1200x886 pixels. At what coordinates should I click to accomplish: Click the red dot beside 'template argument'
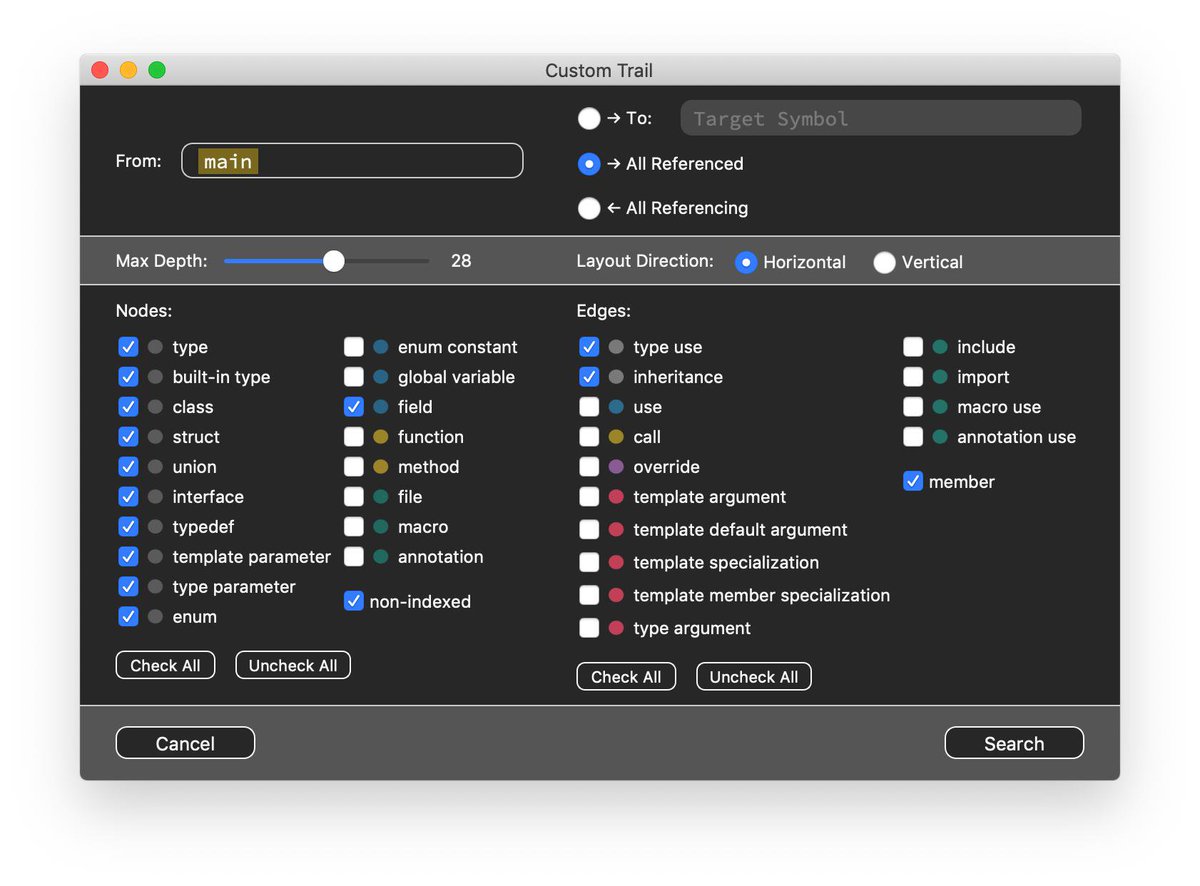(x=616, y=497)
